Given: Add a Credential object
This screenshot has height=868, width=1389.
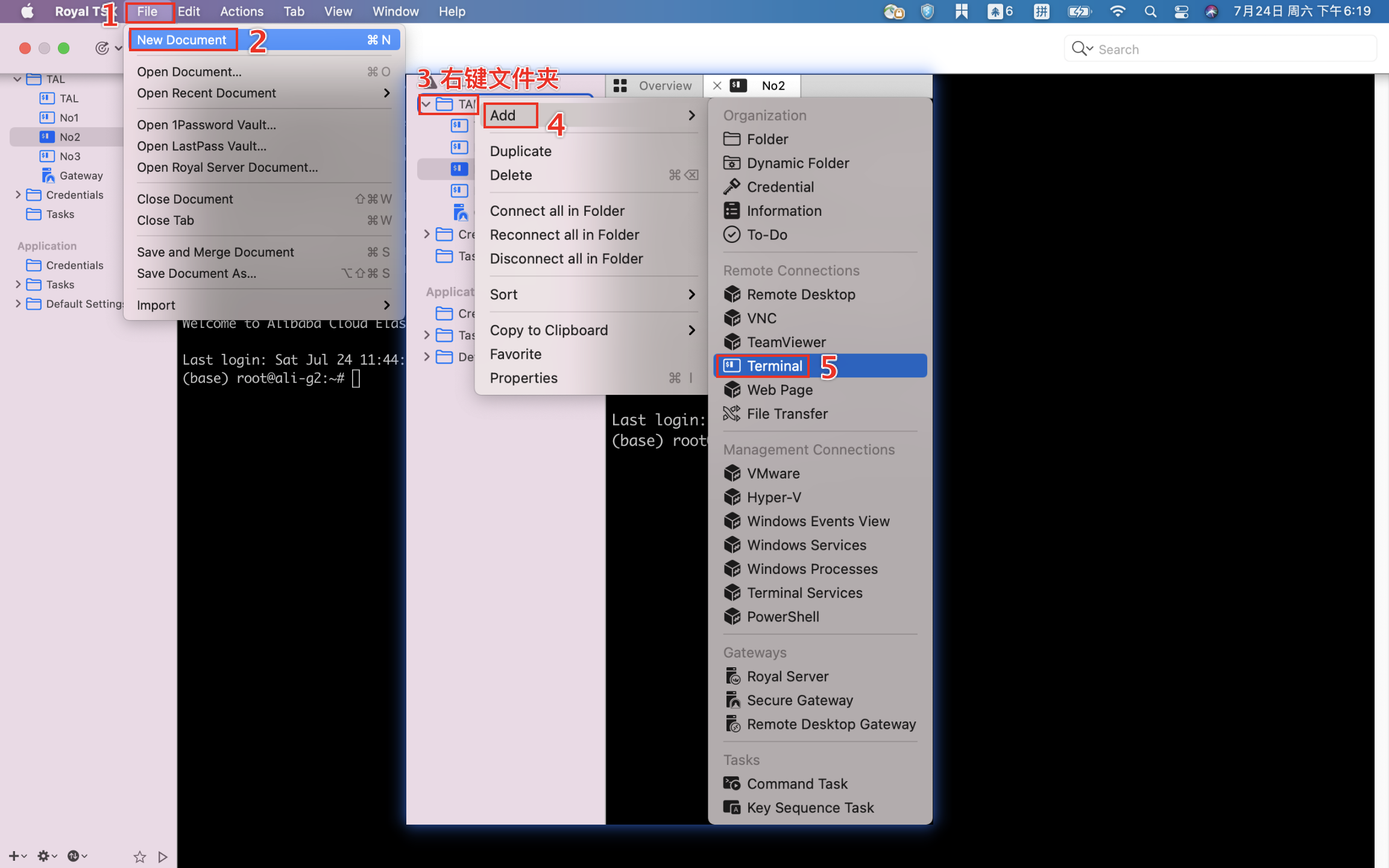Looking at the screenshot, I should (820, 187).
